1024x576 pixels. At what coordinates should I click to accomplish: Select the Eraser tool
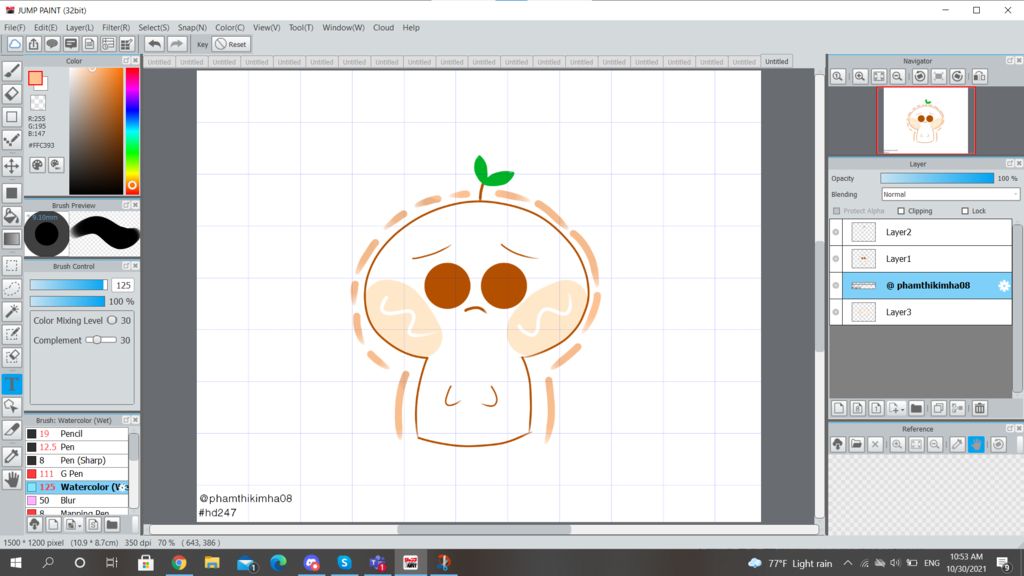coord(12,94)
